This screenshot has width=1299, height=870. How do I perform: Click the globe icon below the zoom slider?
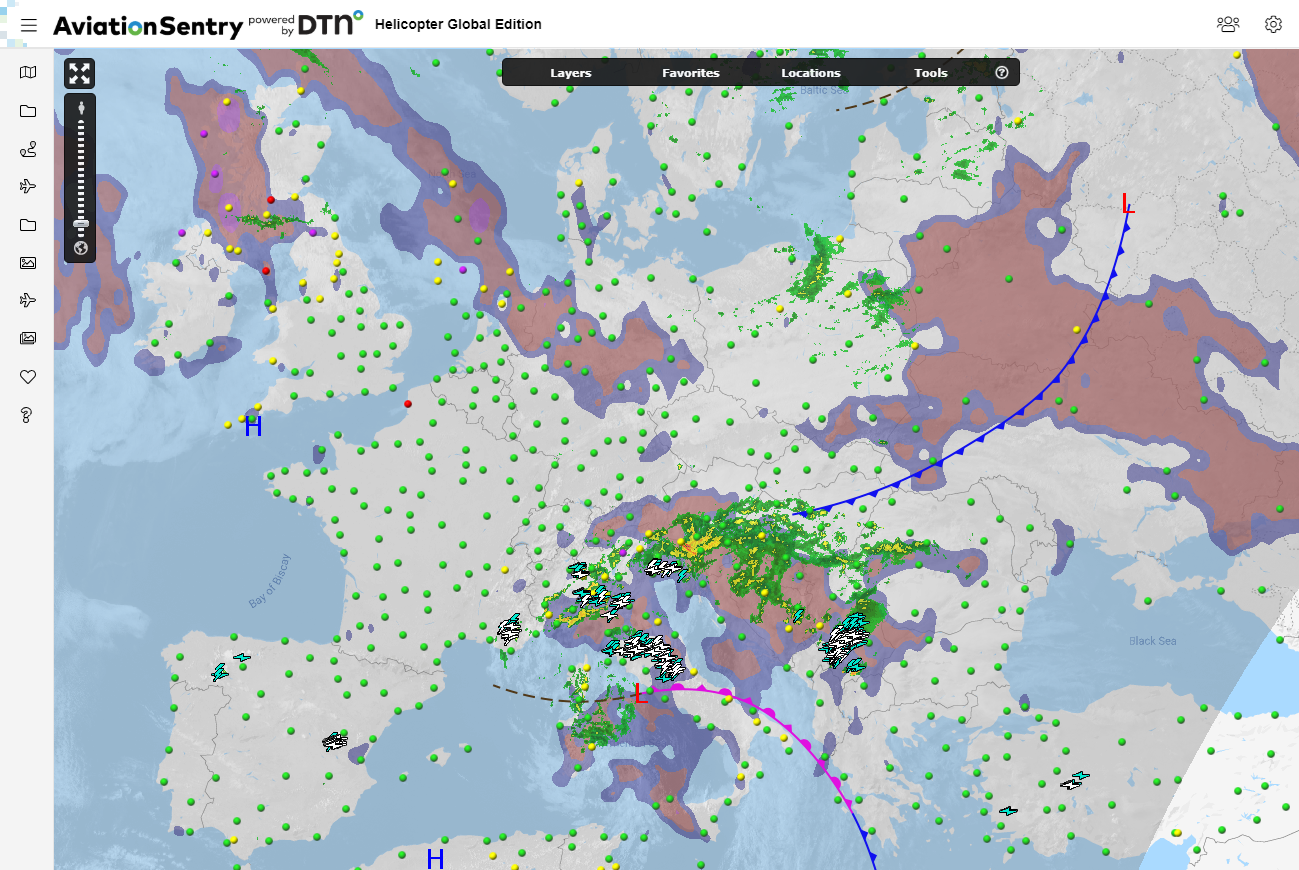pos(79,247)
